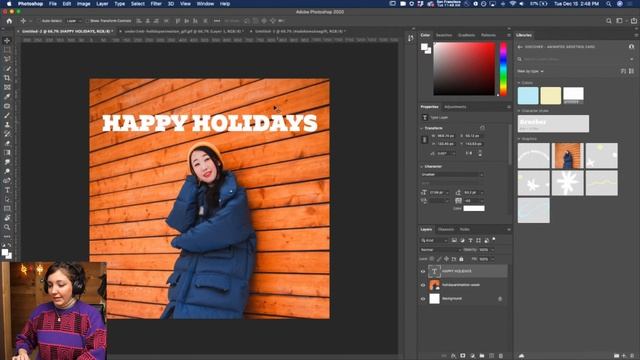
Task: Open the Window menu
Action: 205,4
